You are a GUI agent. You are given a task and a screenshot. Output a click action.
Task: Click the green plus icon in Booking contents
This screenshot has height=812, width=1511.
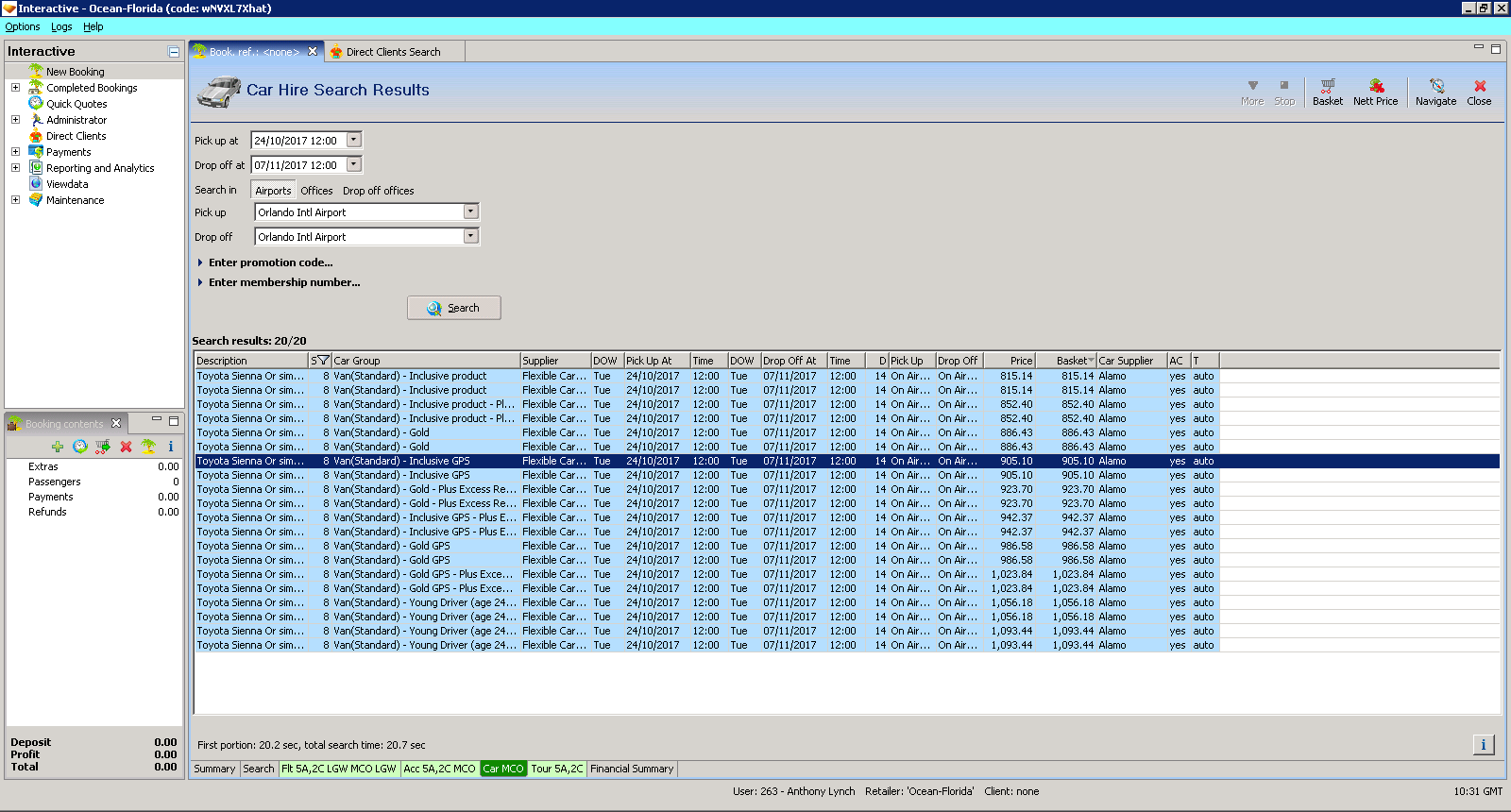pyautogui.click(x=58, y=447)
